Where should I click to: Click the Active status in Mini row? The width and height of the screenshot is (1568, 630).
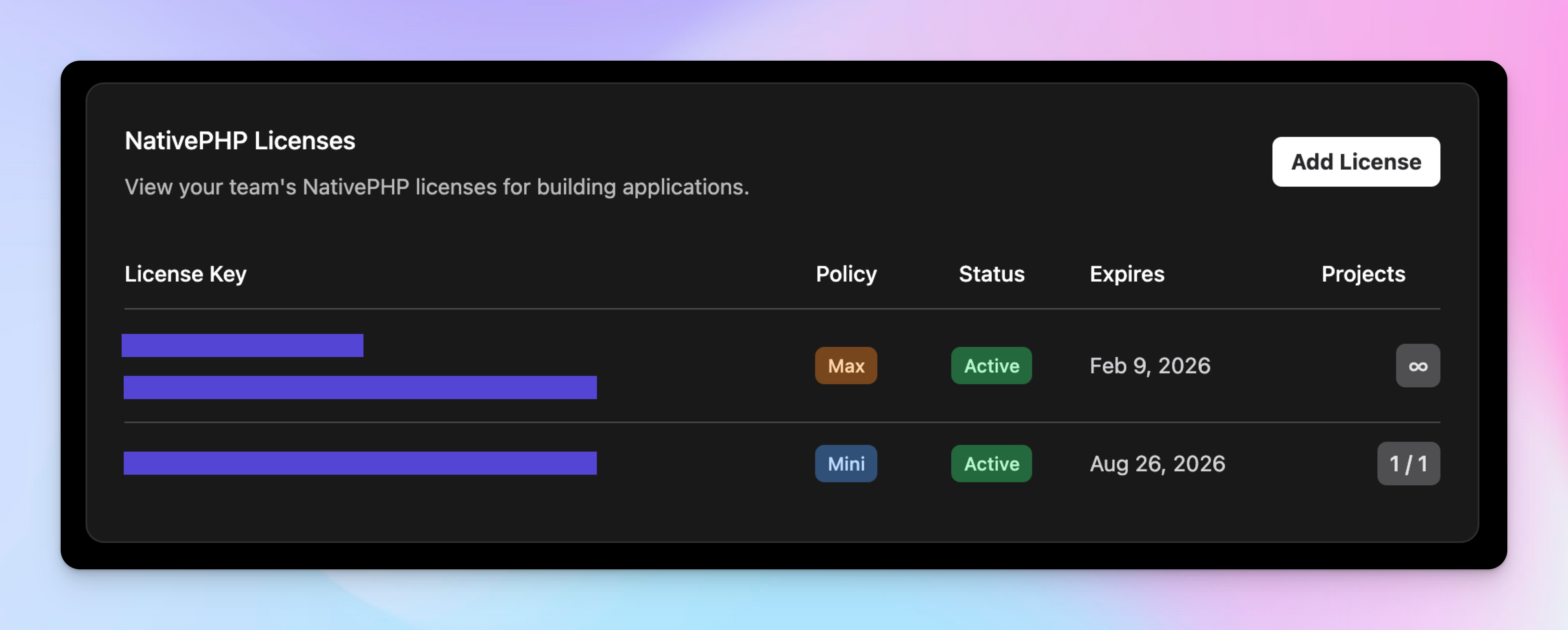pos(991,464)
